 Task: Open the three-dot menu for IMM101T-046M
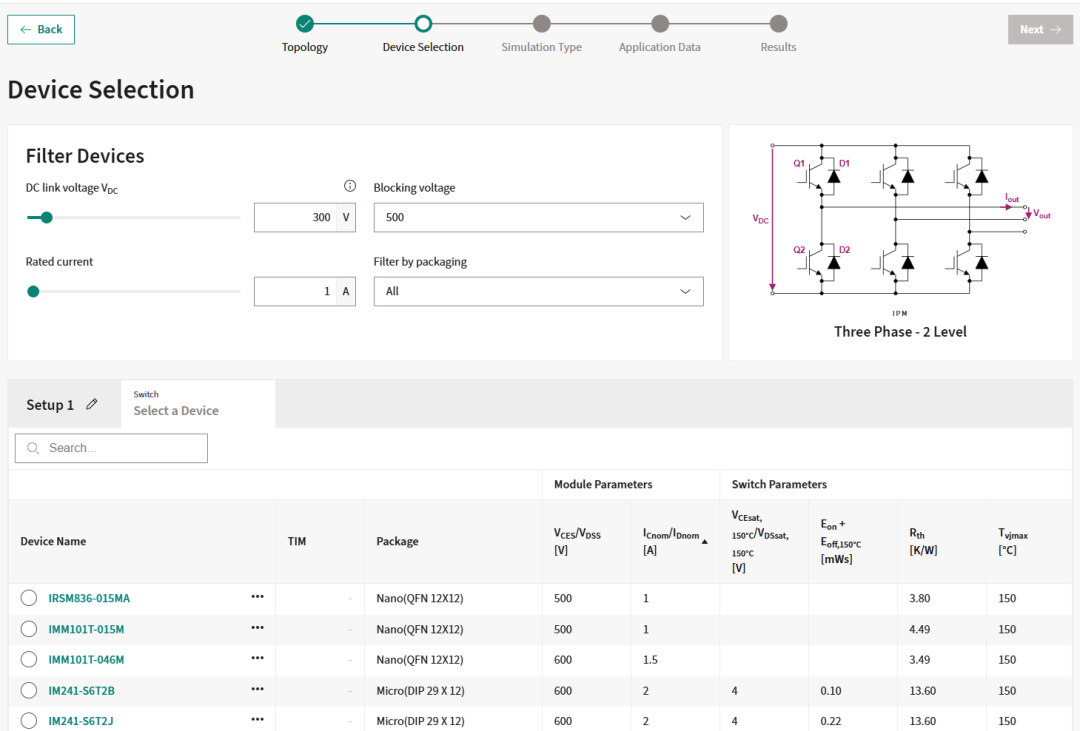point(257,659)
